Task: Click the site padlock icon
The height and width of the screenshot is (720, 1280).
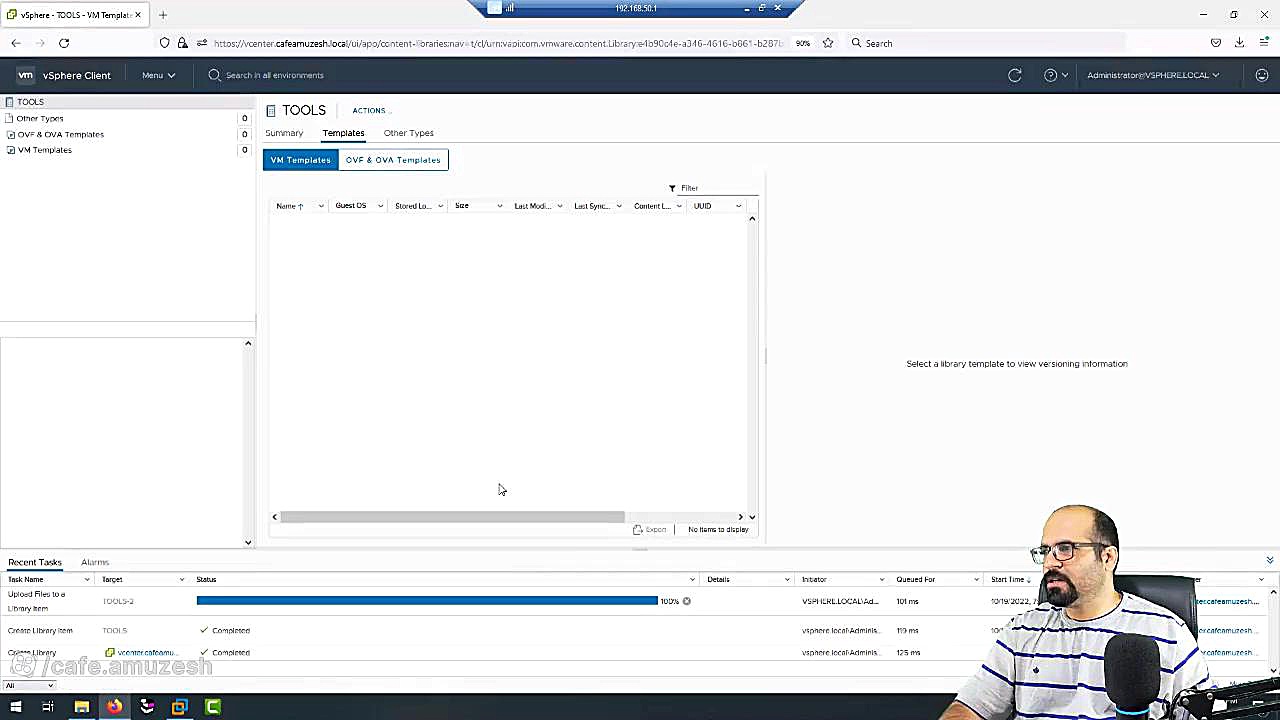Action: 182,43
